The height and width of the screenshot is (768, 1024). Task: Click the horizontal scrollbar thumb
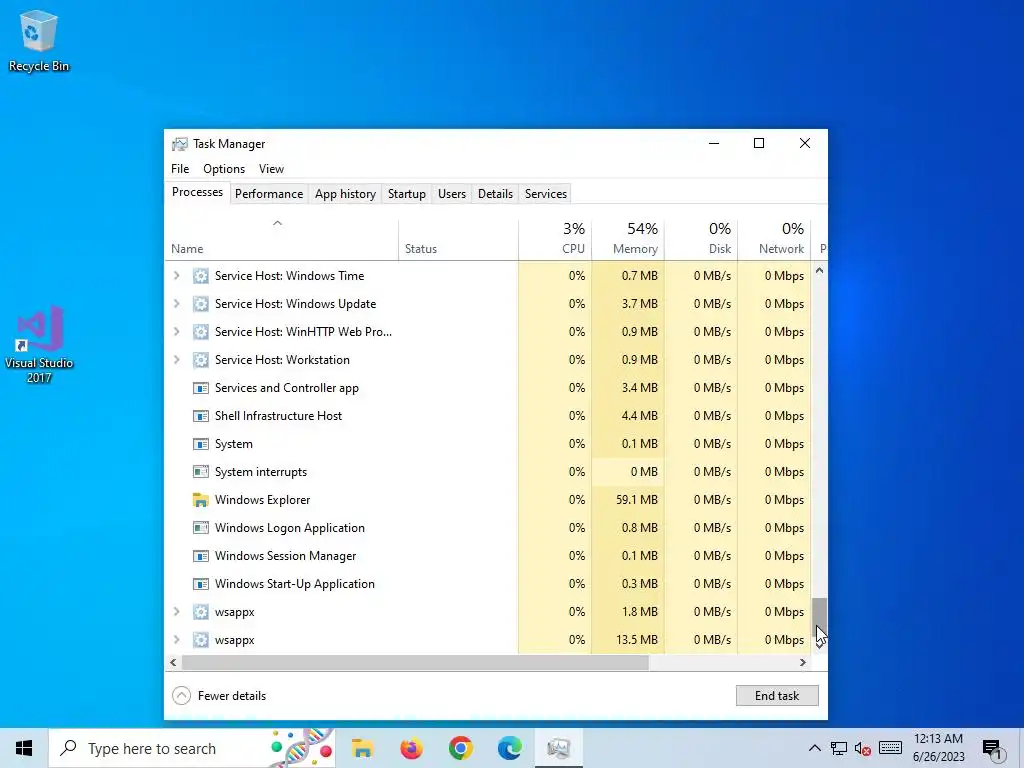point(415,662)
